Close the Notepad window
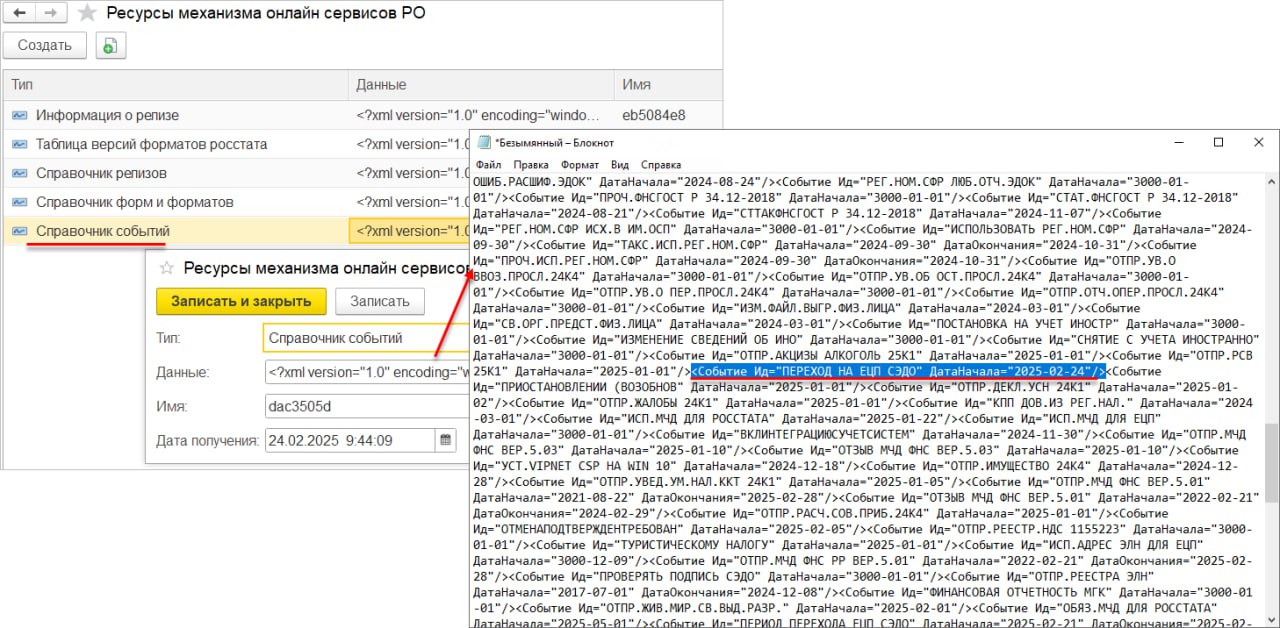The width and height of the screenshot is (1280, 628). pyautogui.click(x=1259, y=142)
